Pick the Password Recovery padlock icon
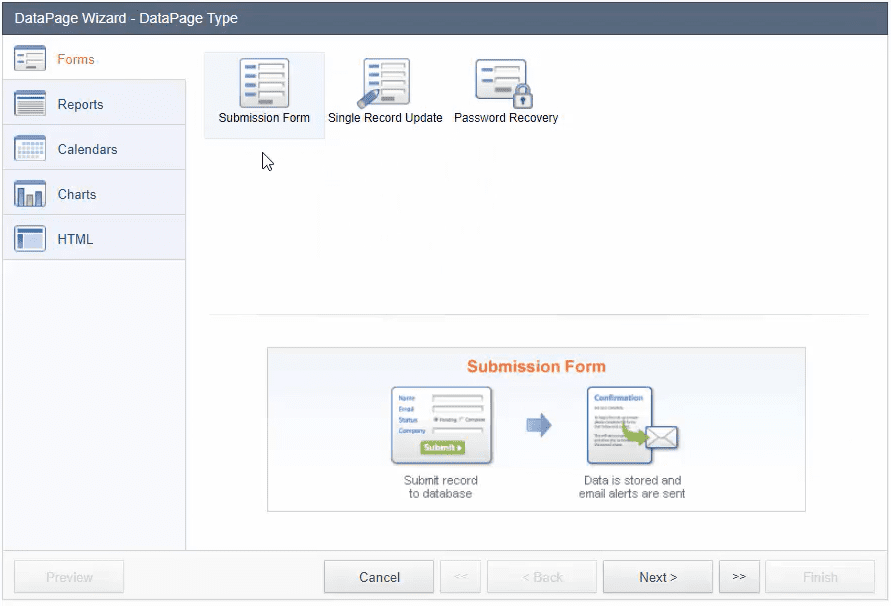The width and height of the screenshot is (891, 606). (505, 83)
